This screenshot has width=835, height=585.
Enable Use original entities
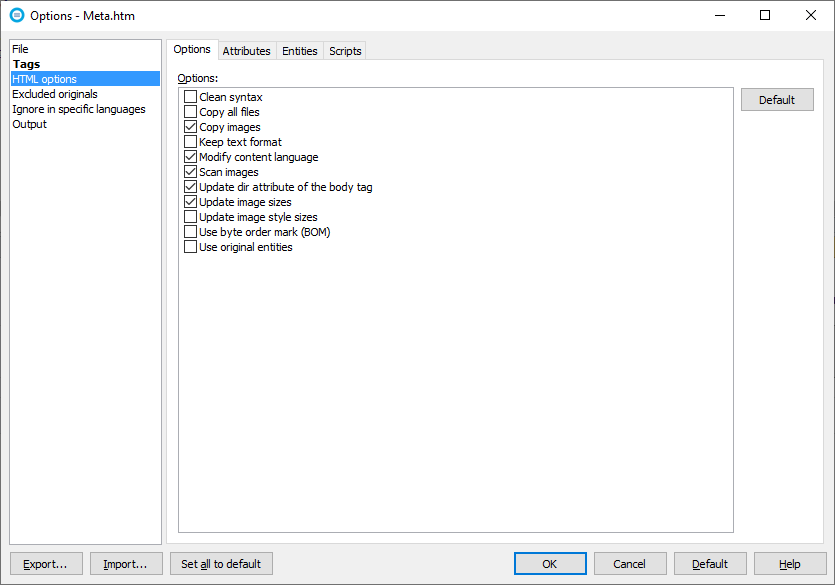pyautogui.click(x=190, y=247)
